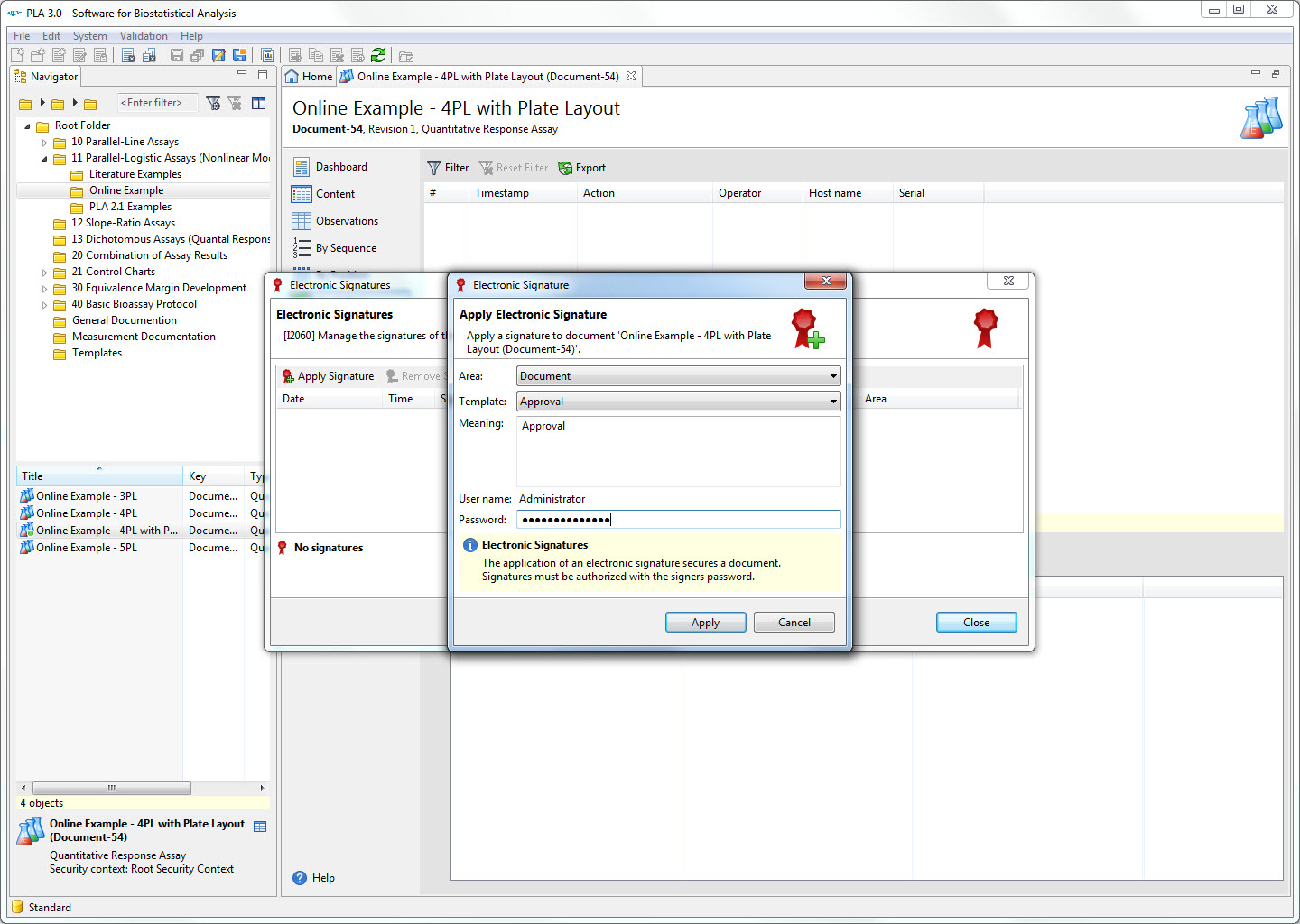Click the save all toolbar icon

[x=197, y=55]
